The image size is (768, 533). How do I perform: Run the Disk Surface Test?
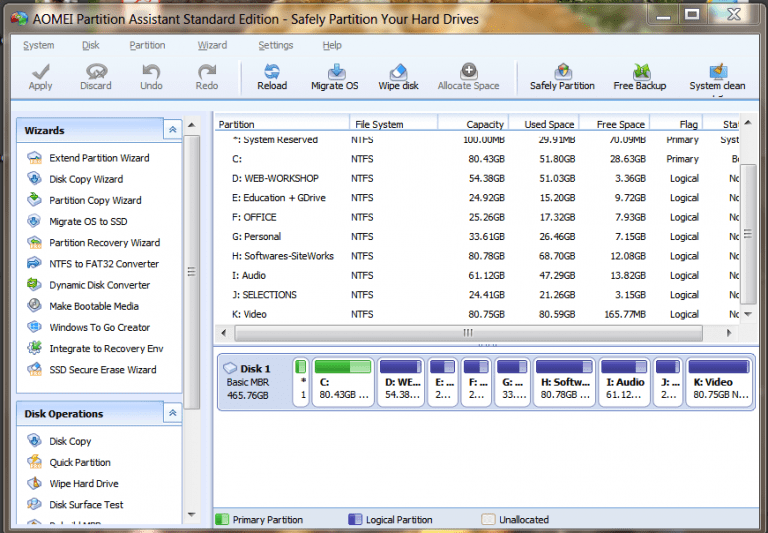[75, 505]
